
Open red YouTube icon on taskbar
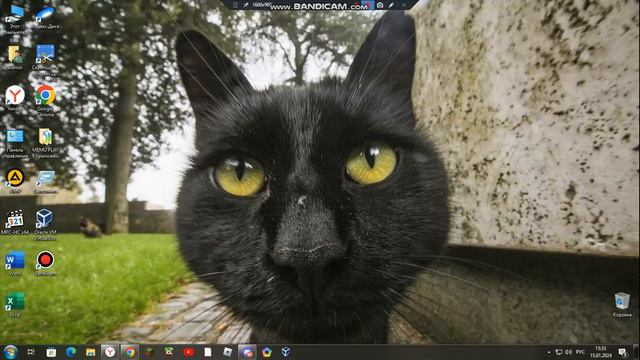(188, 352)
